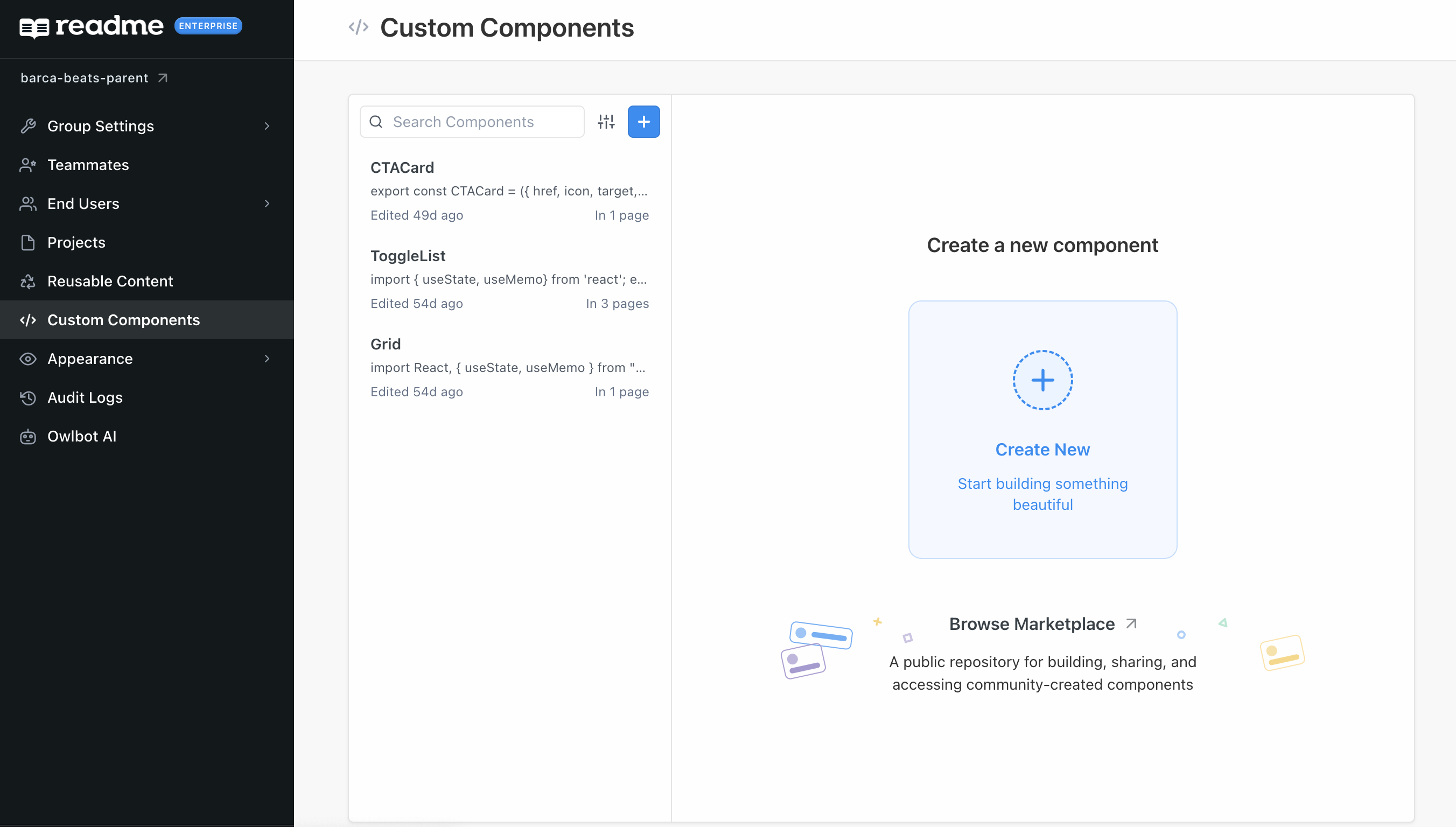Viewport: 1456px width, 827px height.
Task: Click the End Users icon
Action: pos(28,204)
